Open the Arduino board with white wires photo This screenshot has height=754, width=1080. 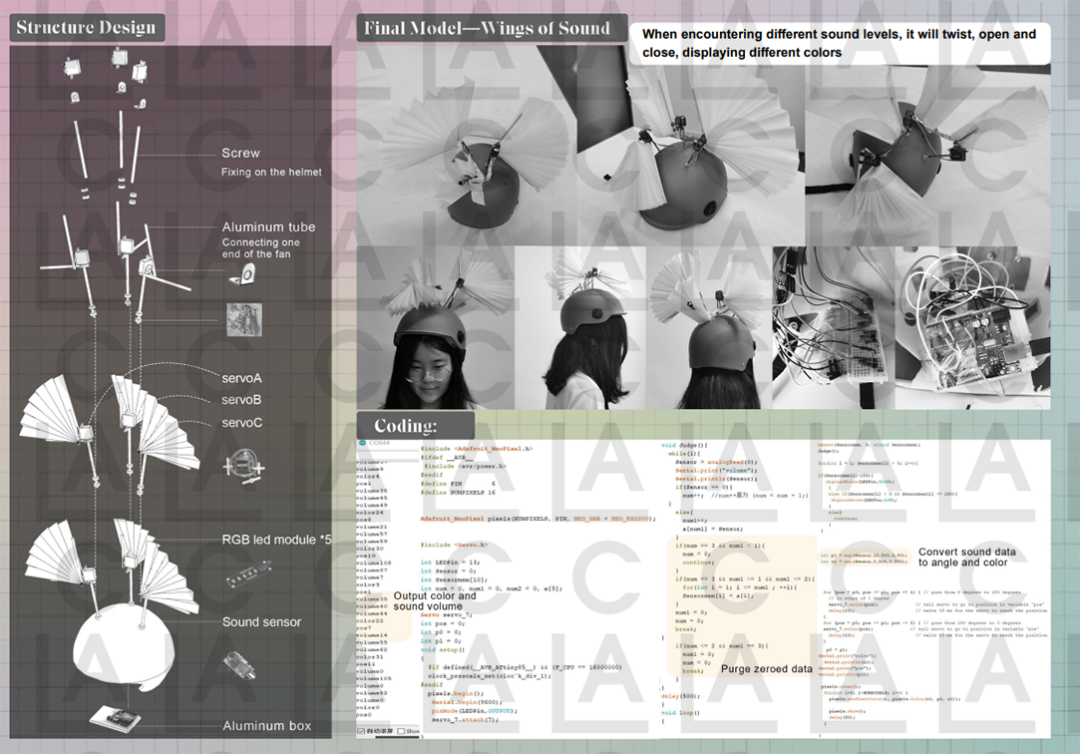973,328
